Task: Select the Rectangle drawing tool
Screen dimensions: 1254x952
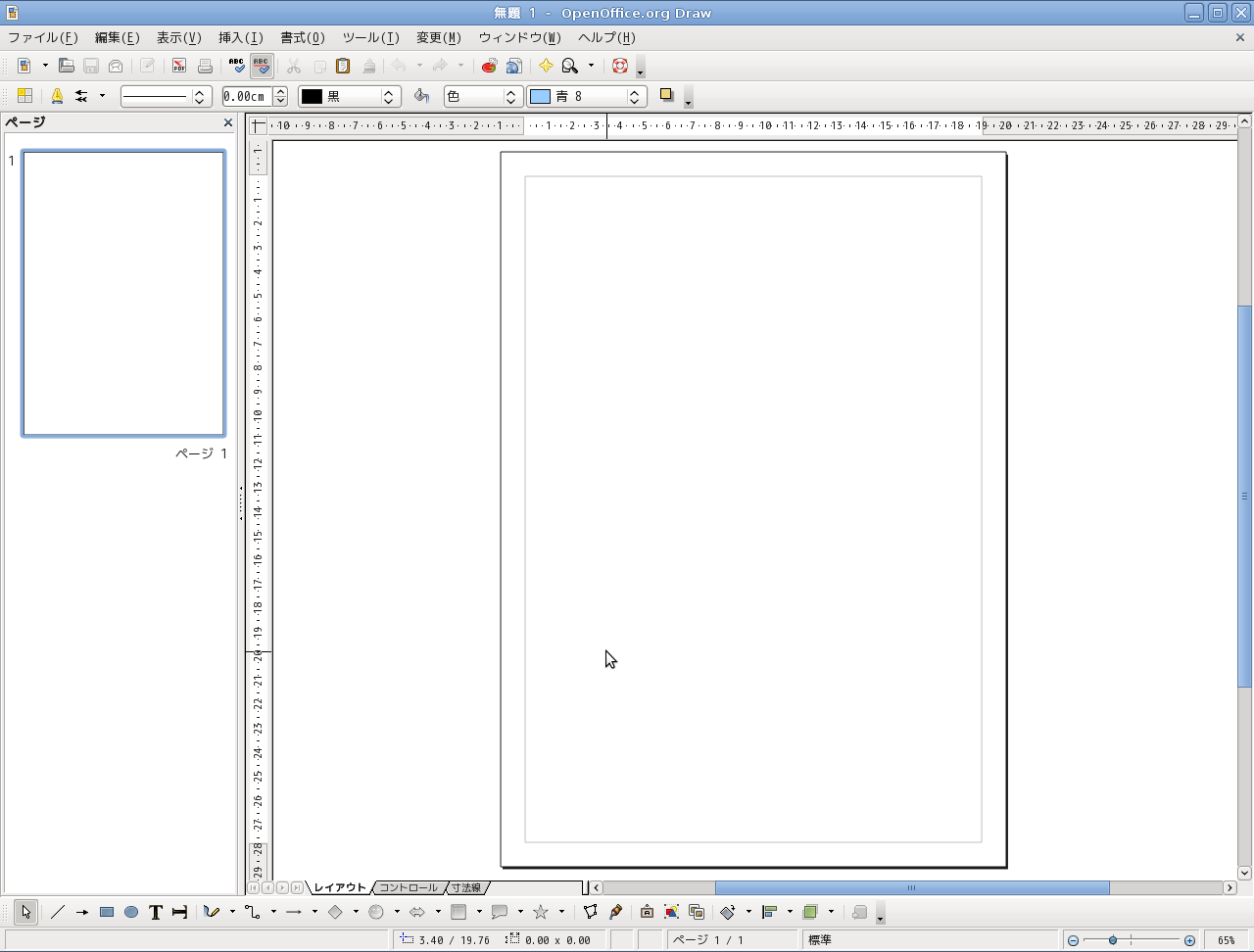Action: (x=107, y=912)
